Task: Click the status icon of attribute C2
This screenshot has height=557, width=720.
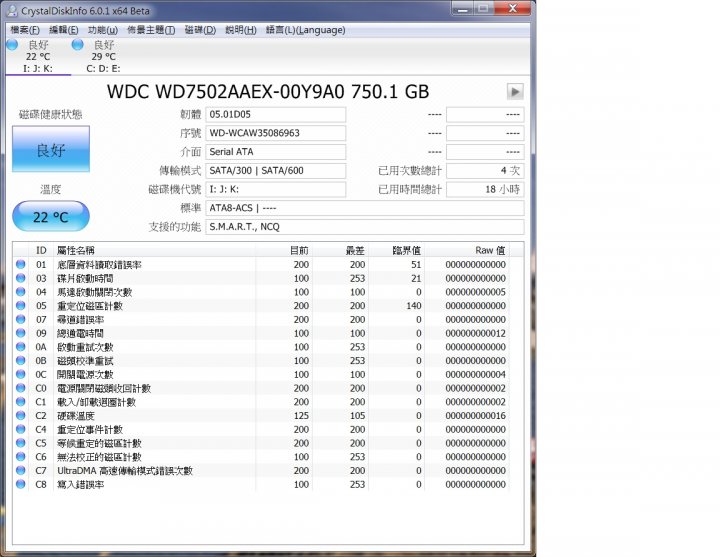Action: click(21, 416)
